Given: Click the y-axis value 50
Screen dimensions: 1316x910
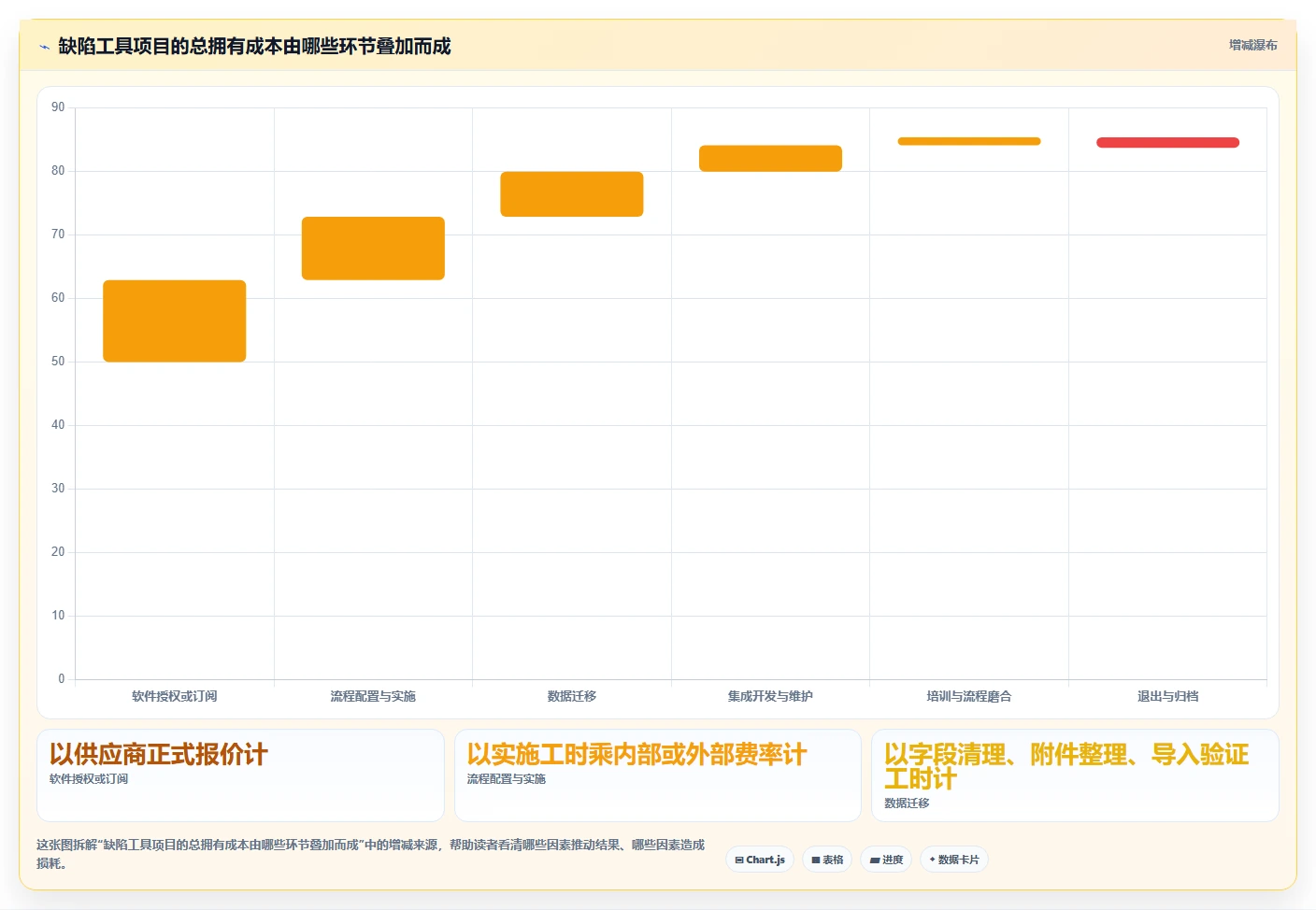Looking at the screenshot, I should [58, 362].
